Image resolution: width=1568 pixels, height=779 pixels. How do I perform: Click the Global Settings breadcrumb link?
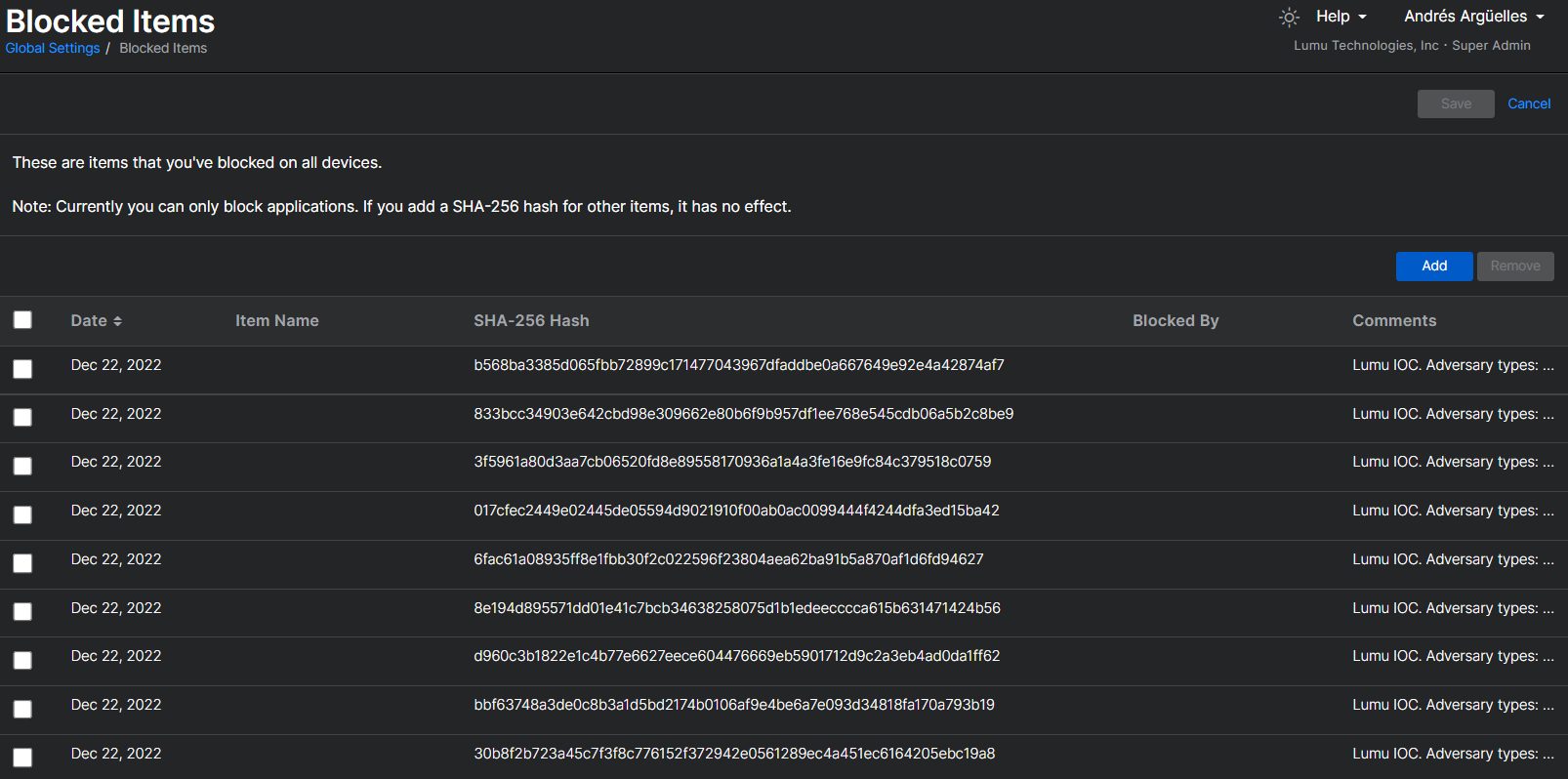[53, 48]
